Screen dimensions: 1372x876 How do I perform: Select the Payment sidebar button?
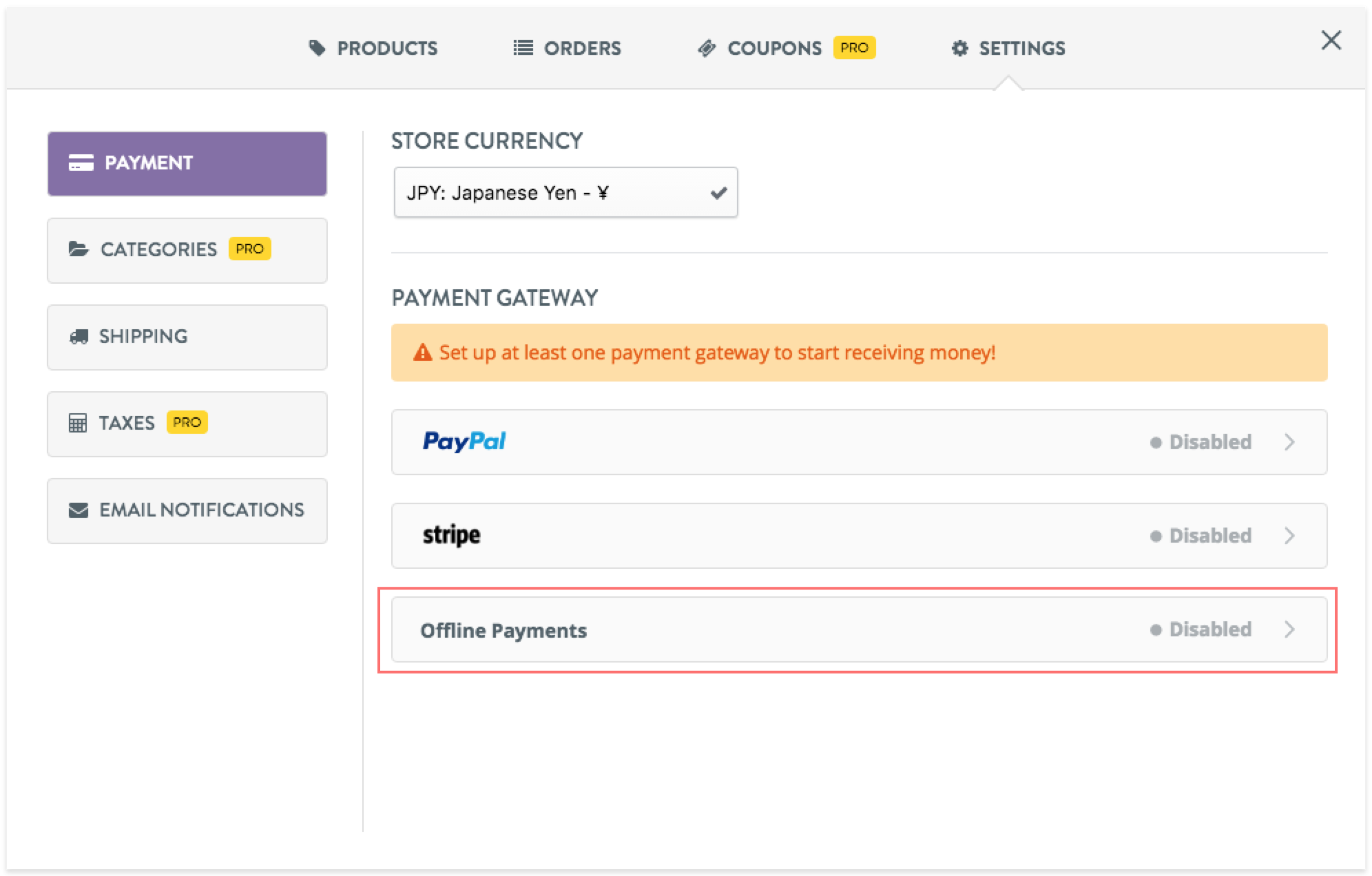pyautogui.click(x=187, y=163)
